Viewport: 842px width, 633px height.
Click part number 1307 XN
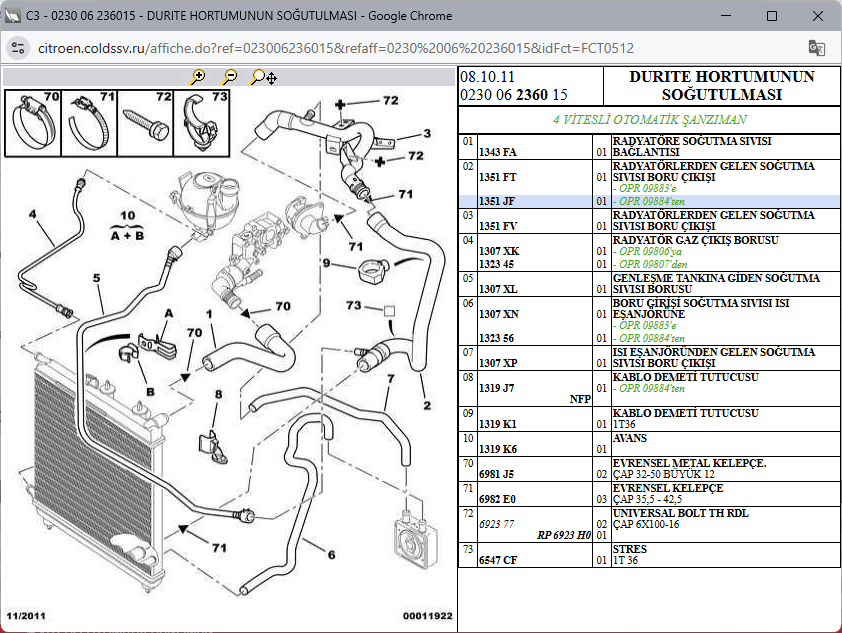[x=499, y=314]
